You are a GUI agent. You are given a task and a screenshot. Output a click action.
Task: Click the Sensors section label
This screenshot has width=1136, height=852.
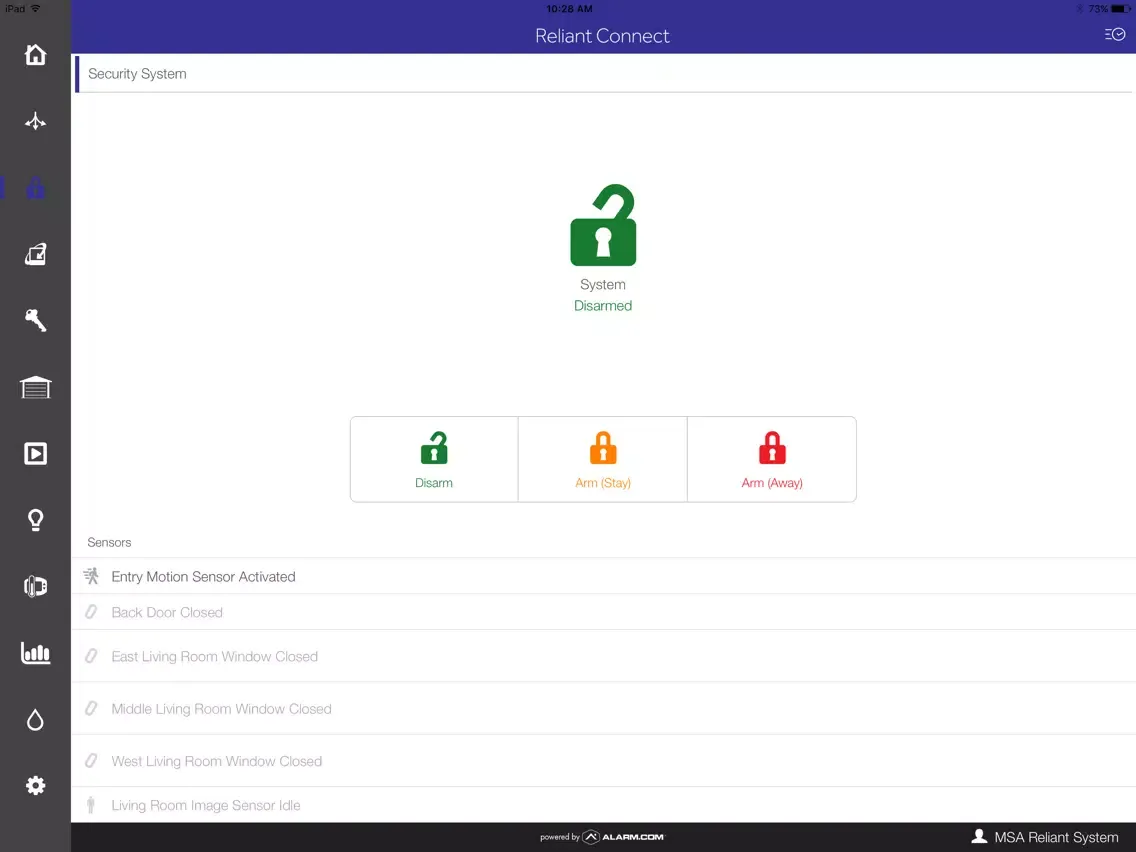click(x=109, y=543)
